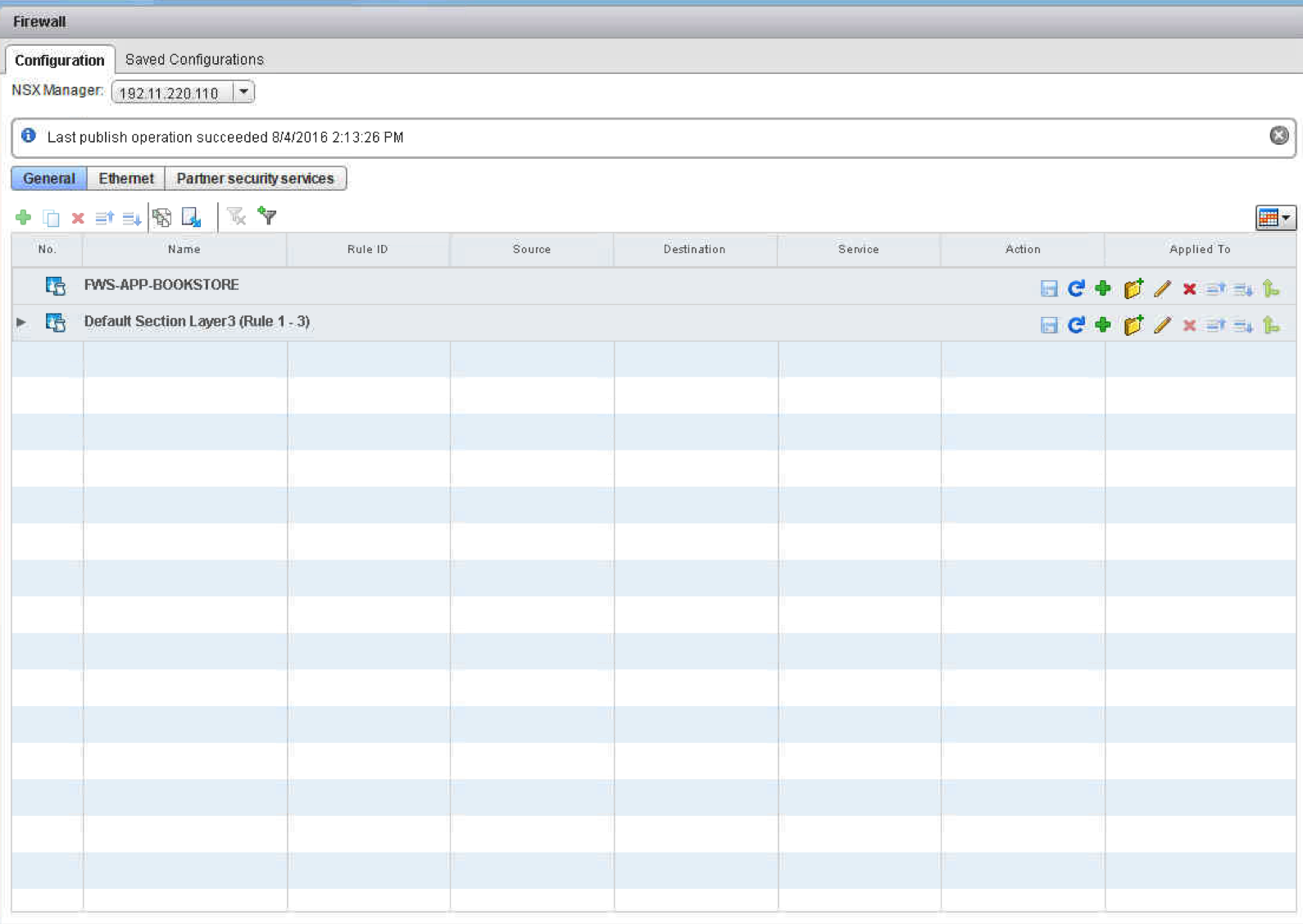Select the Ethernet rules tab
Screen dimensions: 1303x924
[125, 179]
